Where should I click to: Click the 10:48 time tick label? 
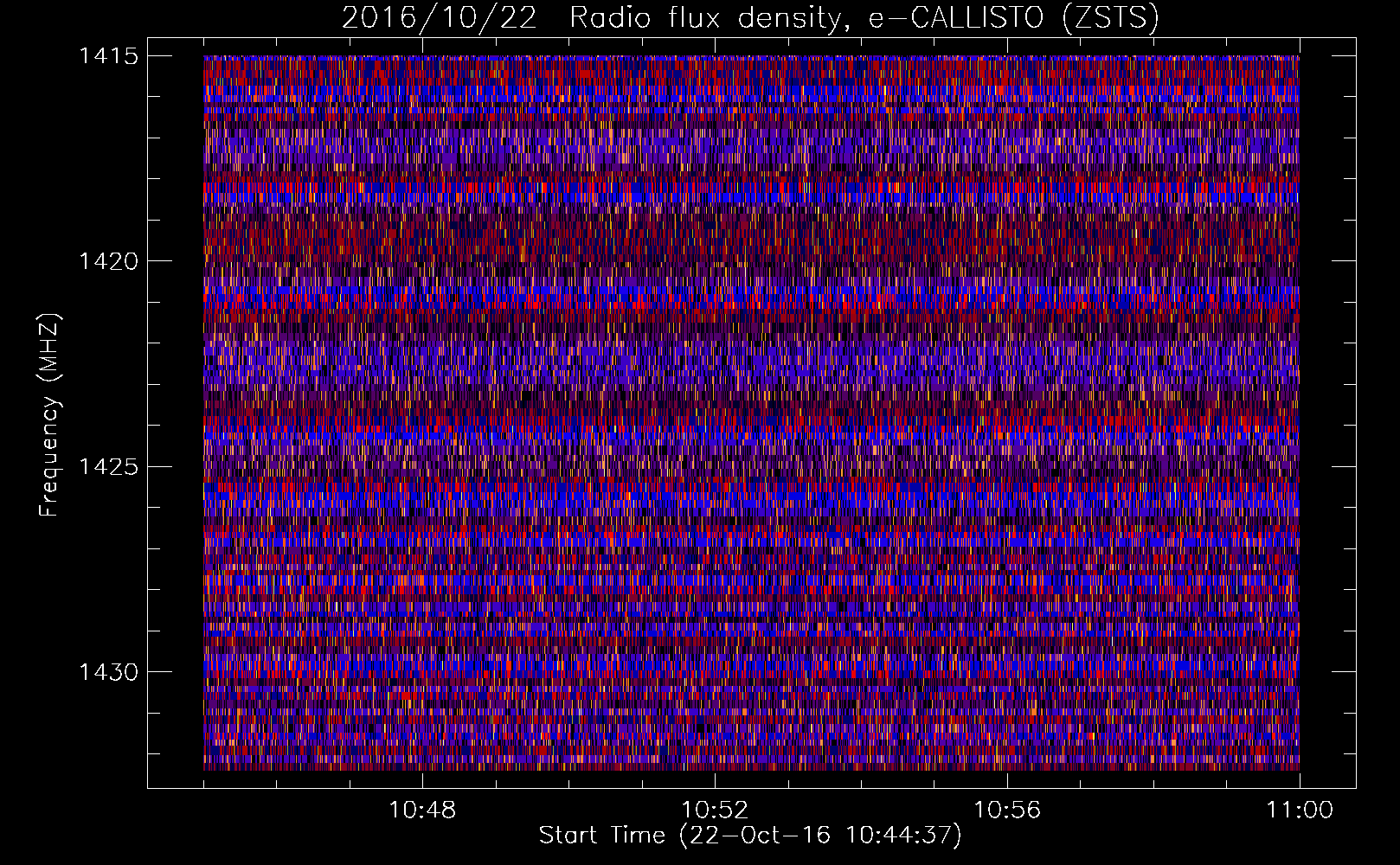[422, 811]
